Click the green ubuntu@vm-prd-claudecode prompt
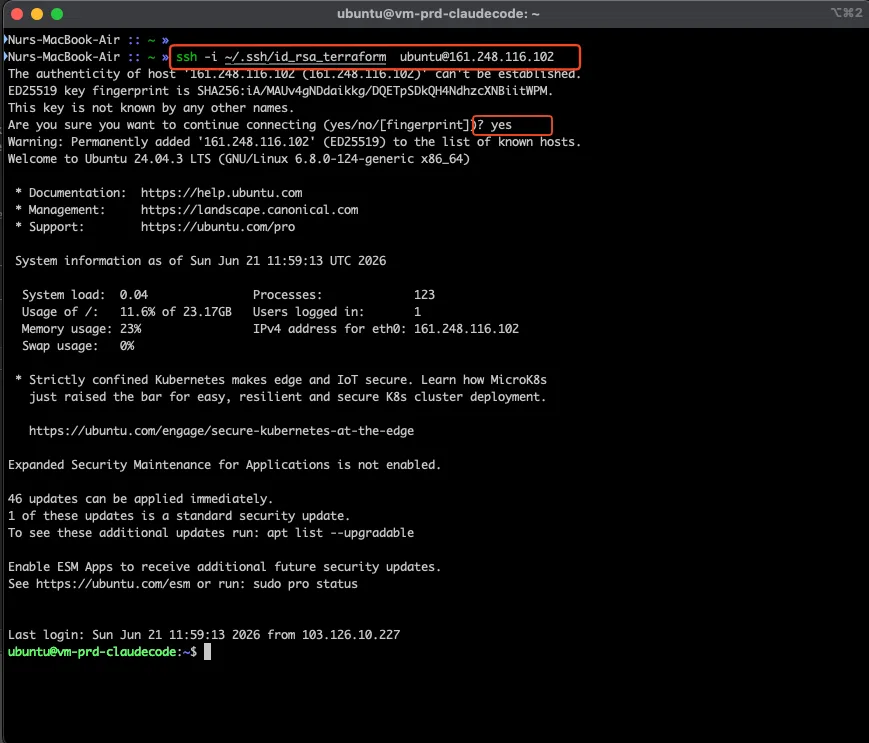This screenshot has height=743, width=869. click(102, 652)
